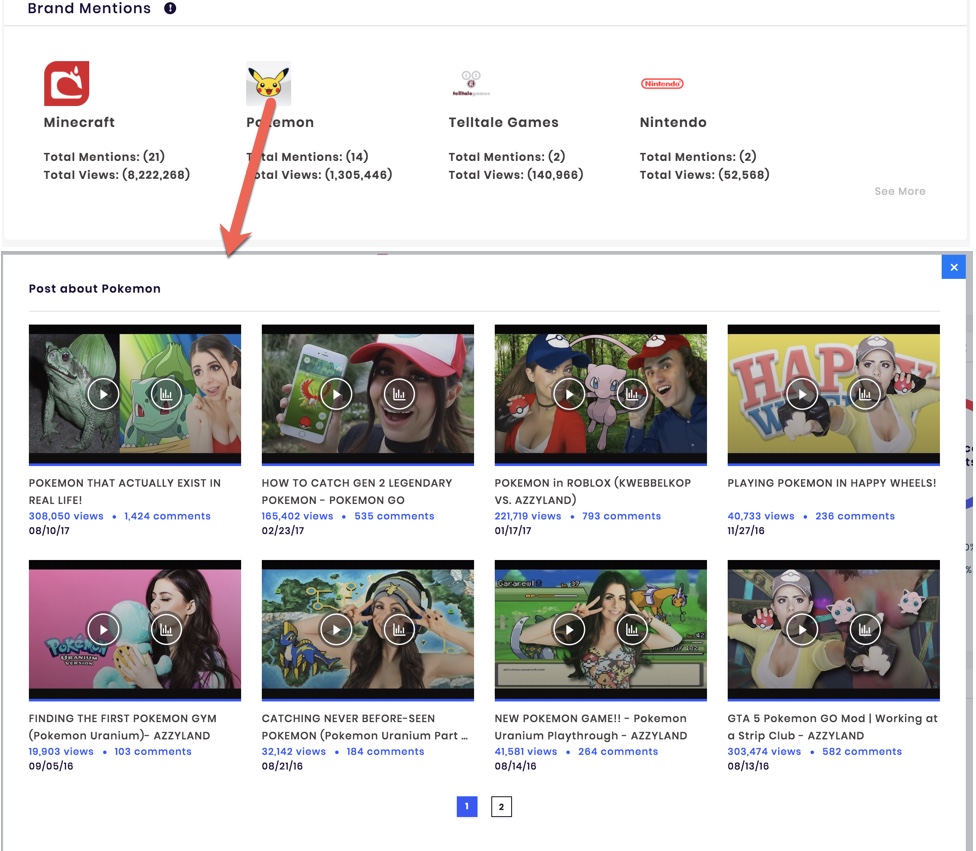Open stats for 'First Pokemon Gym' video

point(166,629)
